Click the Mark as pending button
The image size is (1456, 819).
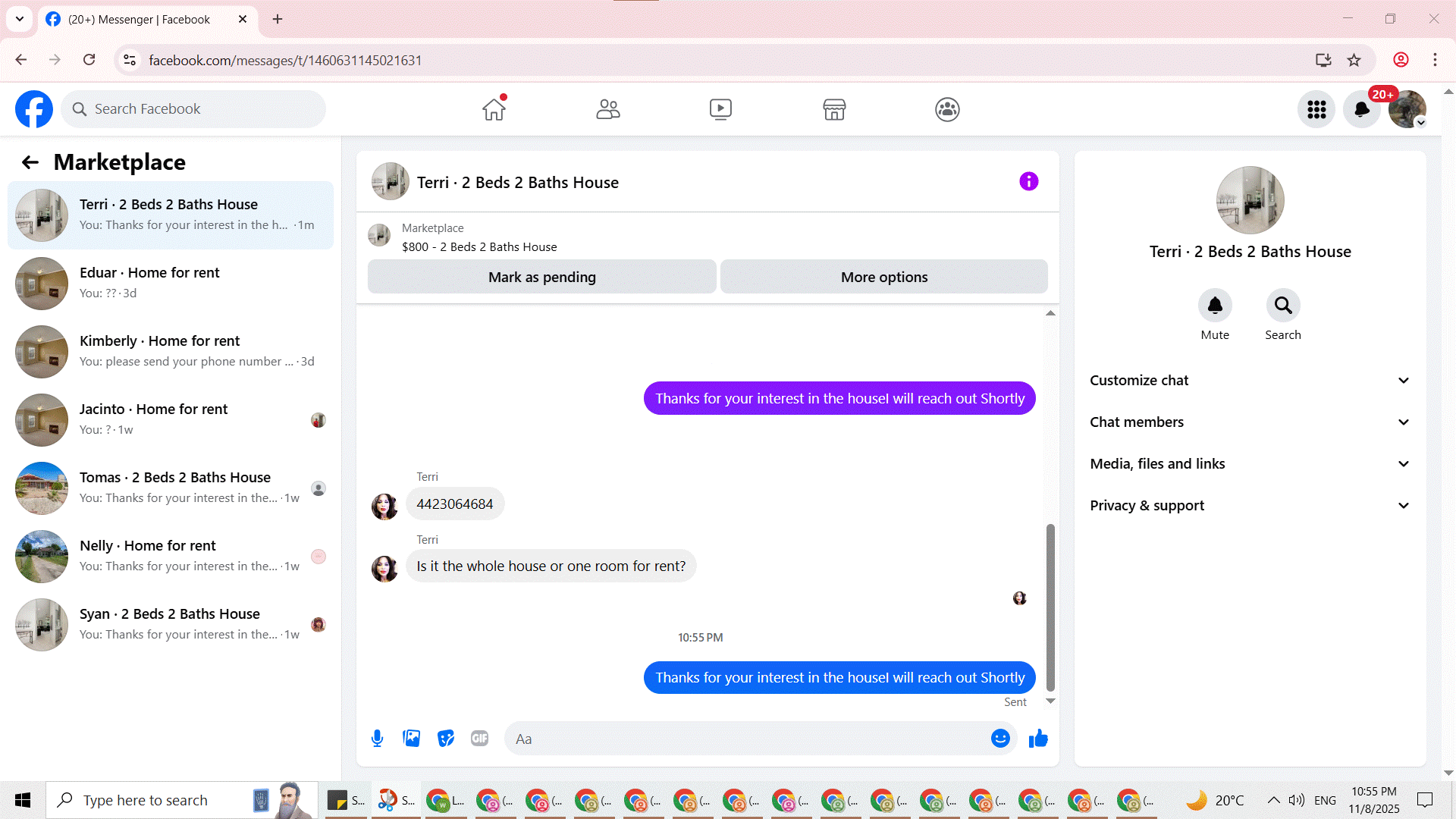pyautogui.click(x=541, y=277)
